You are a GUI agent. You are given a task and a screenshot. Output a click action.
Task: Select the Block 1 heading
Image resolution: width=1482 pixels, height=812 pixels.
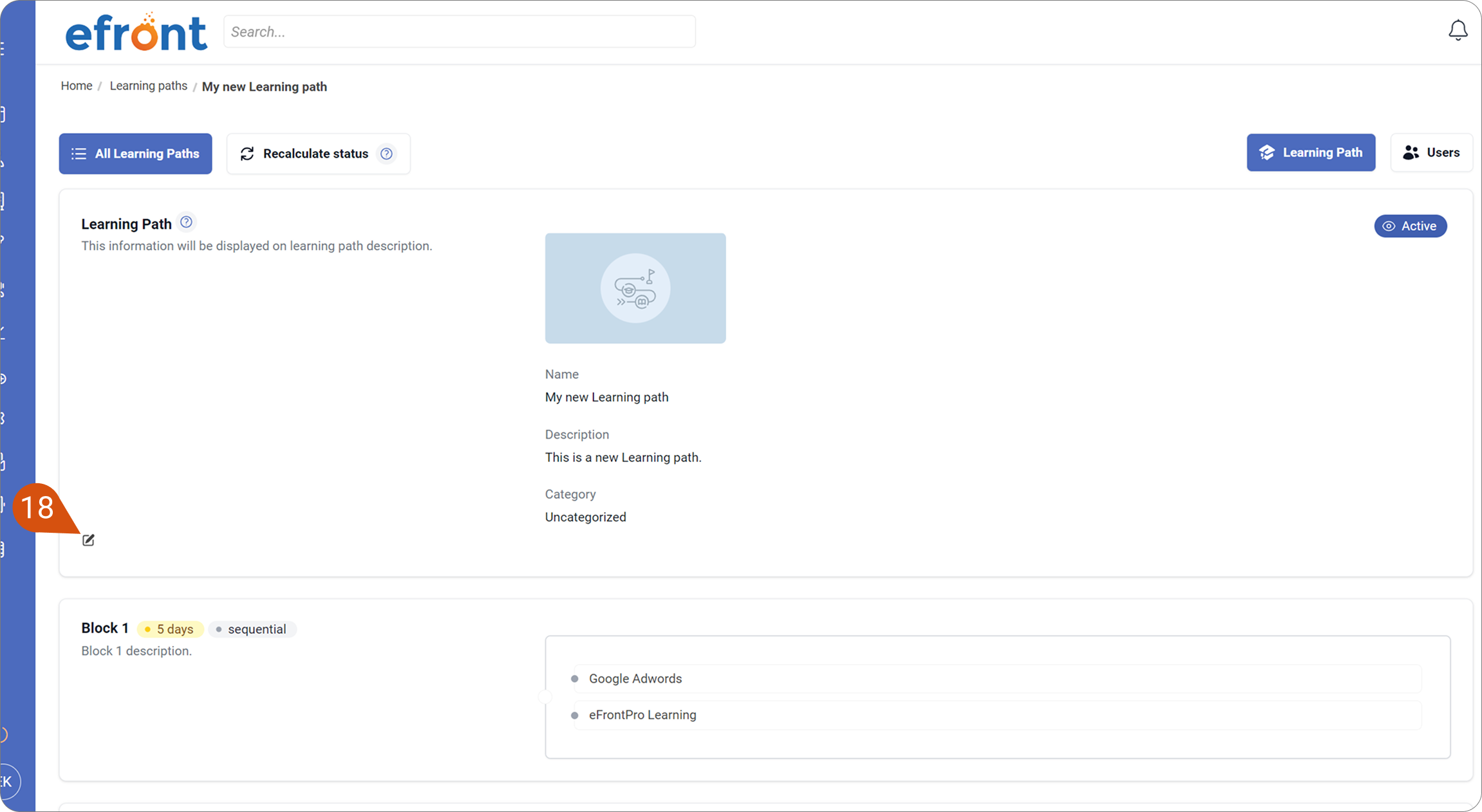tap(105, 628)
